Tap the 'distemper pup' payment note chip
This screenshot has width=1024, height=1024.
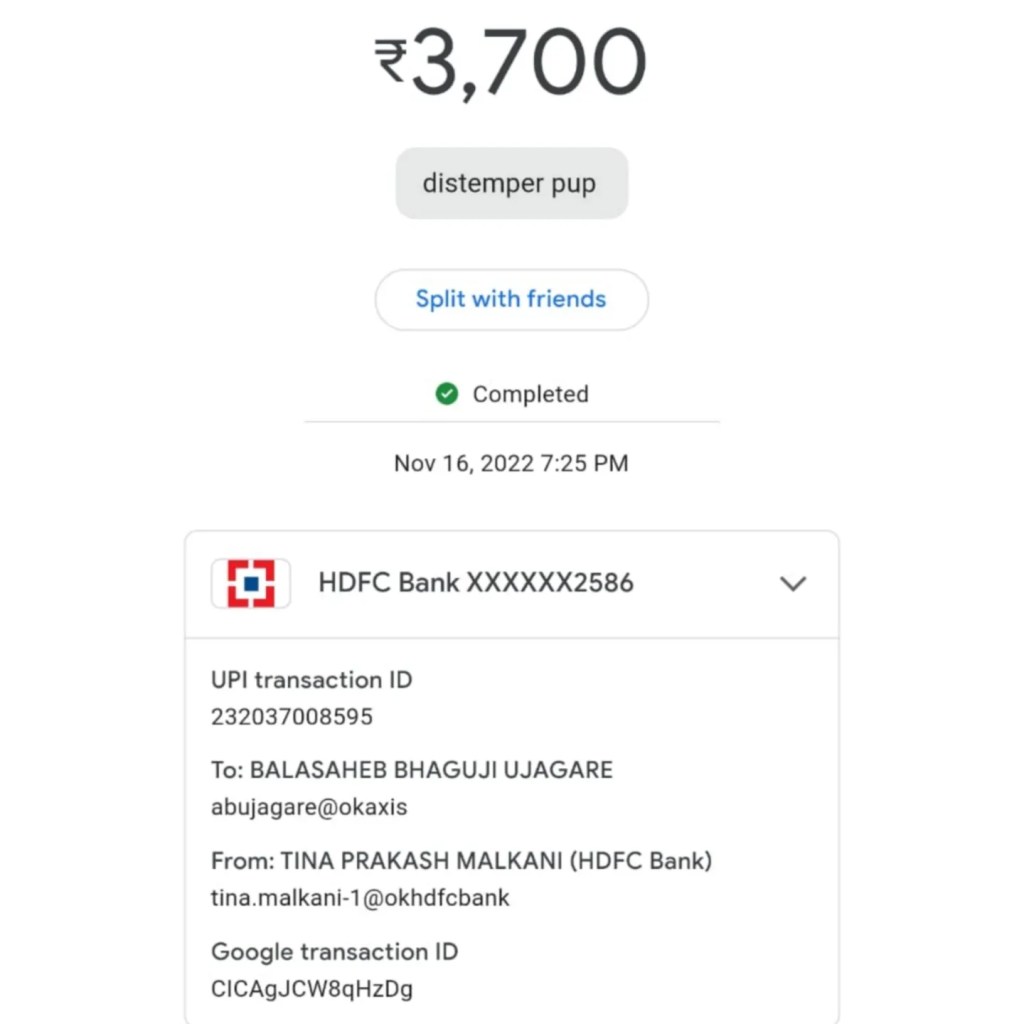click(511, 184)
